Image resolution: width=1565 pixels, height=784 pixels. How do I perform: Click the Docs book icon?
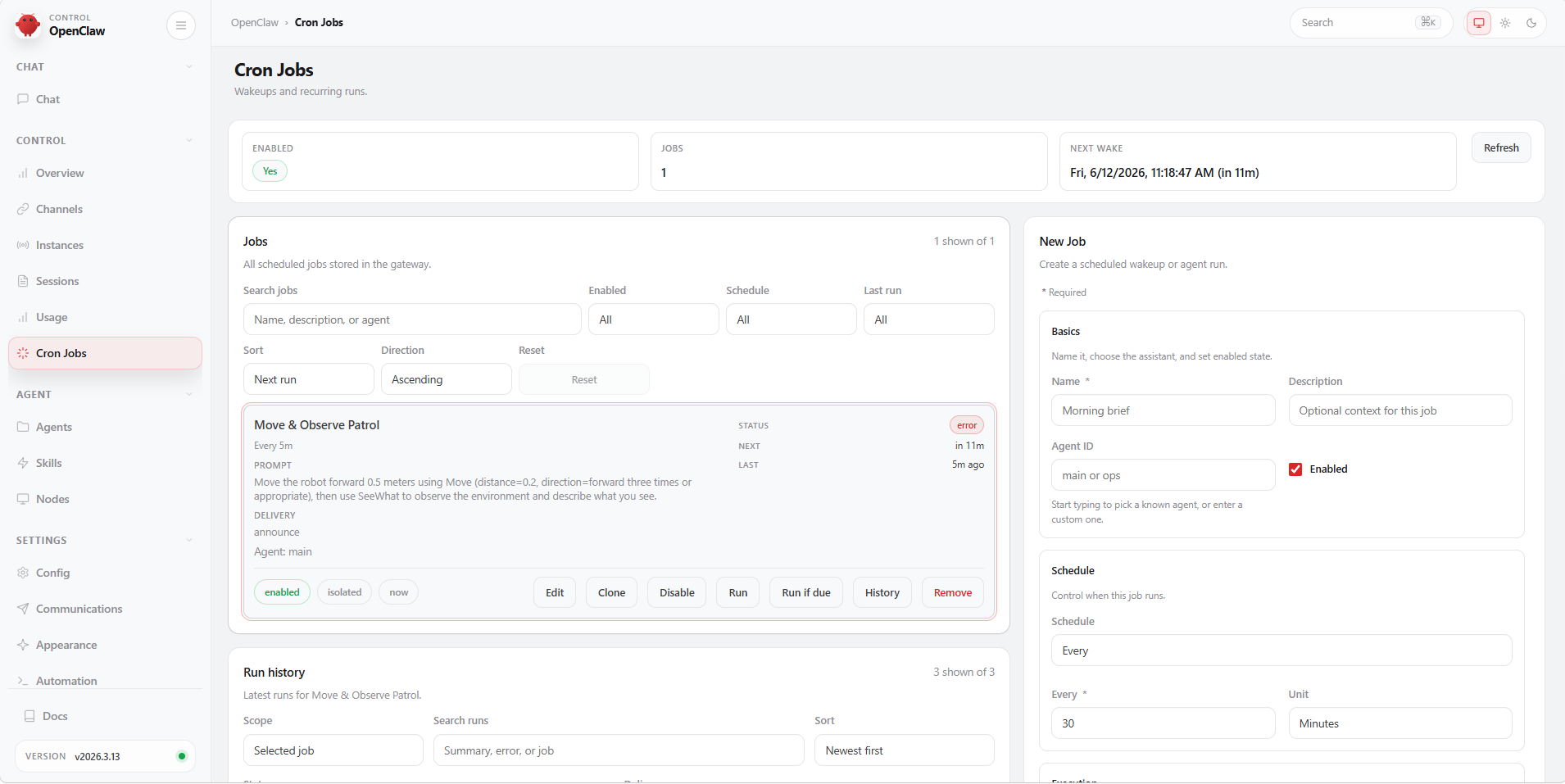pos(29,716)
